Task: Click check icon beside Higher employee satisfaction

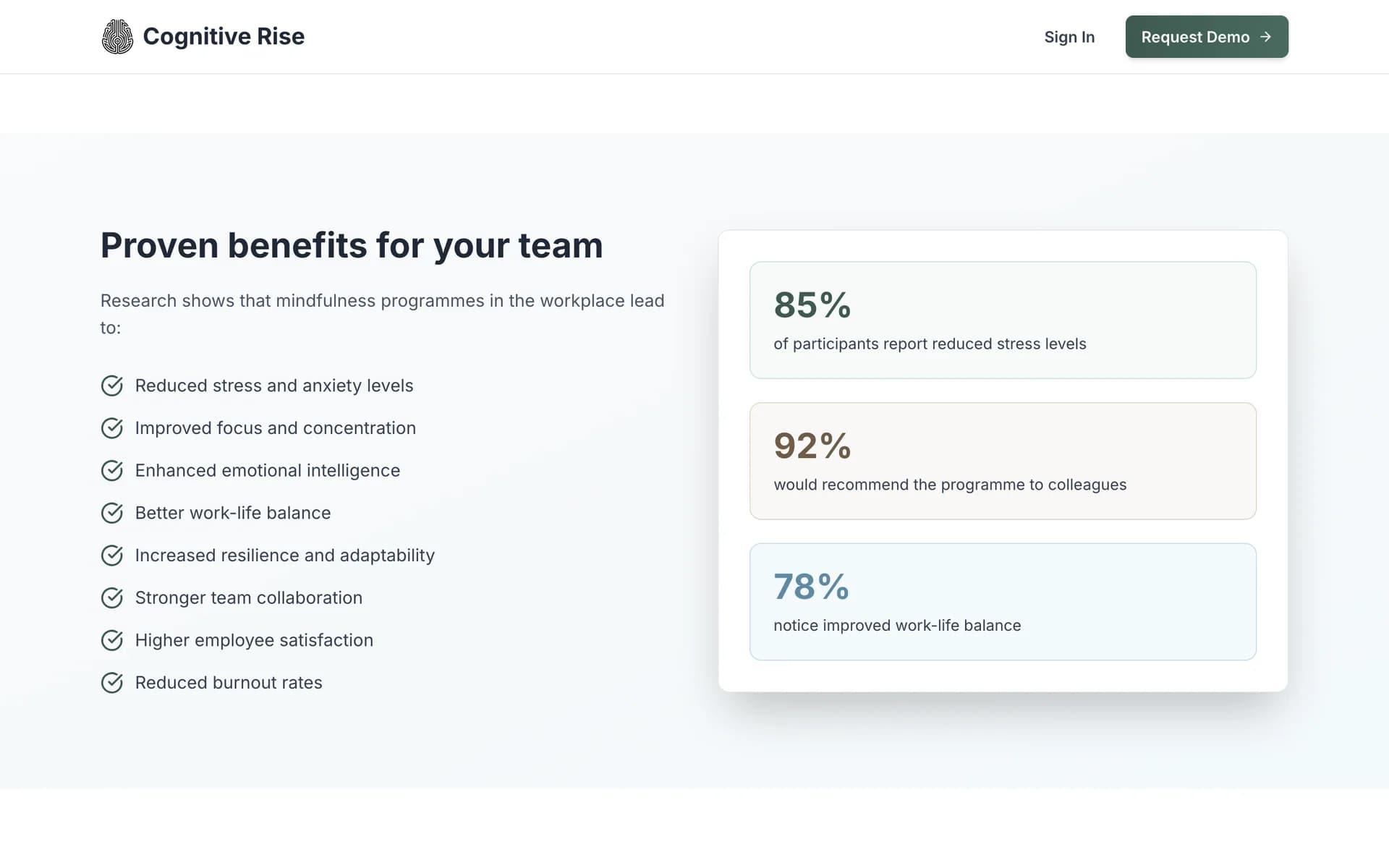Action: pos(111,640)
